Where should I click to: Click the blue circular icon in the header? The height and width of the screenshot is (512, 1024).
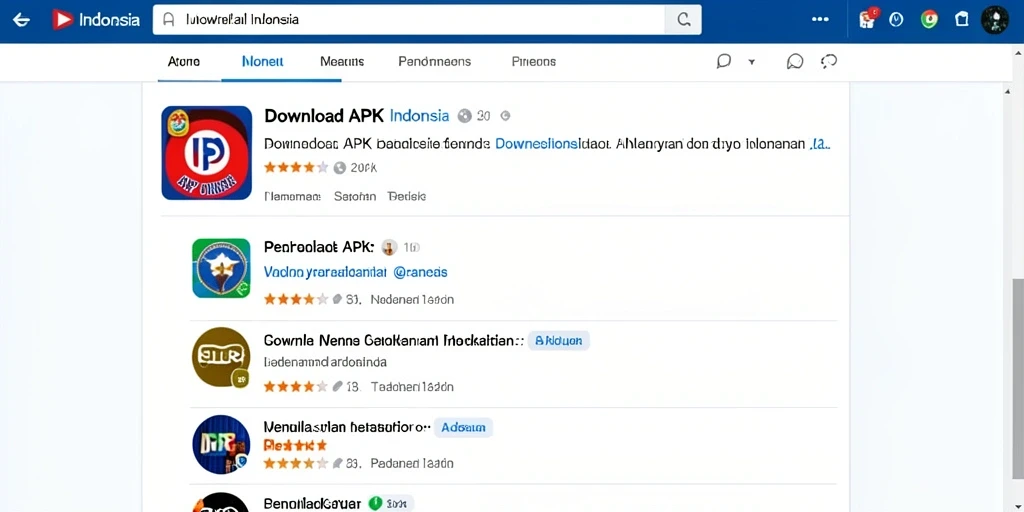click(897, 20)
